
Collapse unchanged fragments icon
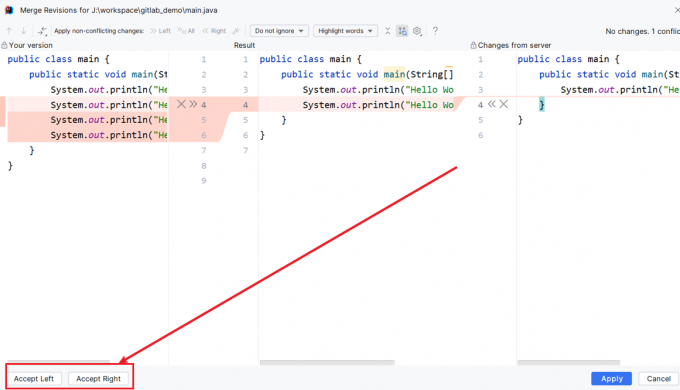pos(387,31)
